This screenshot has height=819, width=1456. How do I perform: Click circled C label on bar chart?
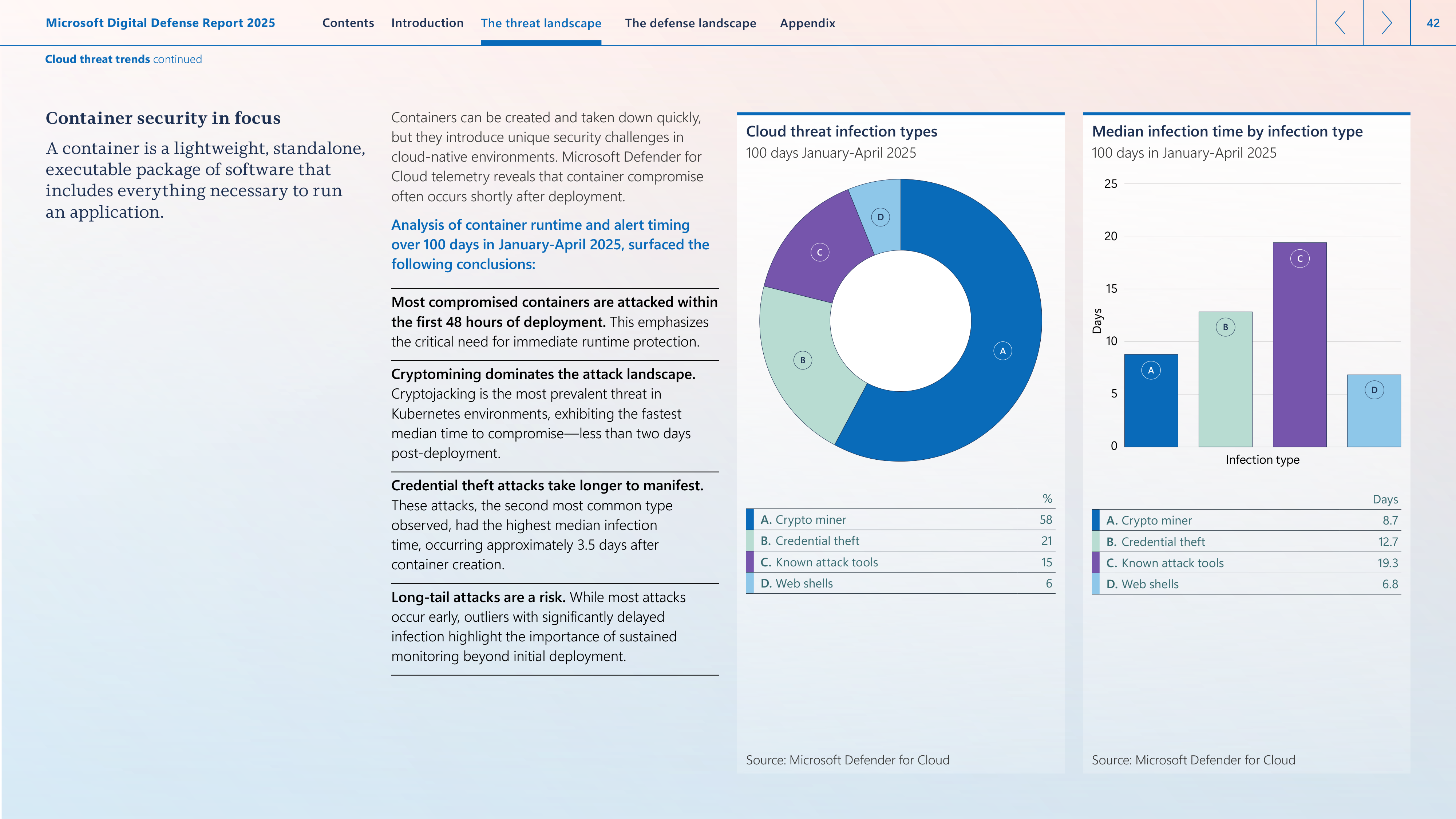click(x=1300, y=258)
